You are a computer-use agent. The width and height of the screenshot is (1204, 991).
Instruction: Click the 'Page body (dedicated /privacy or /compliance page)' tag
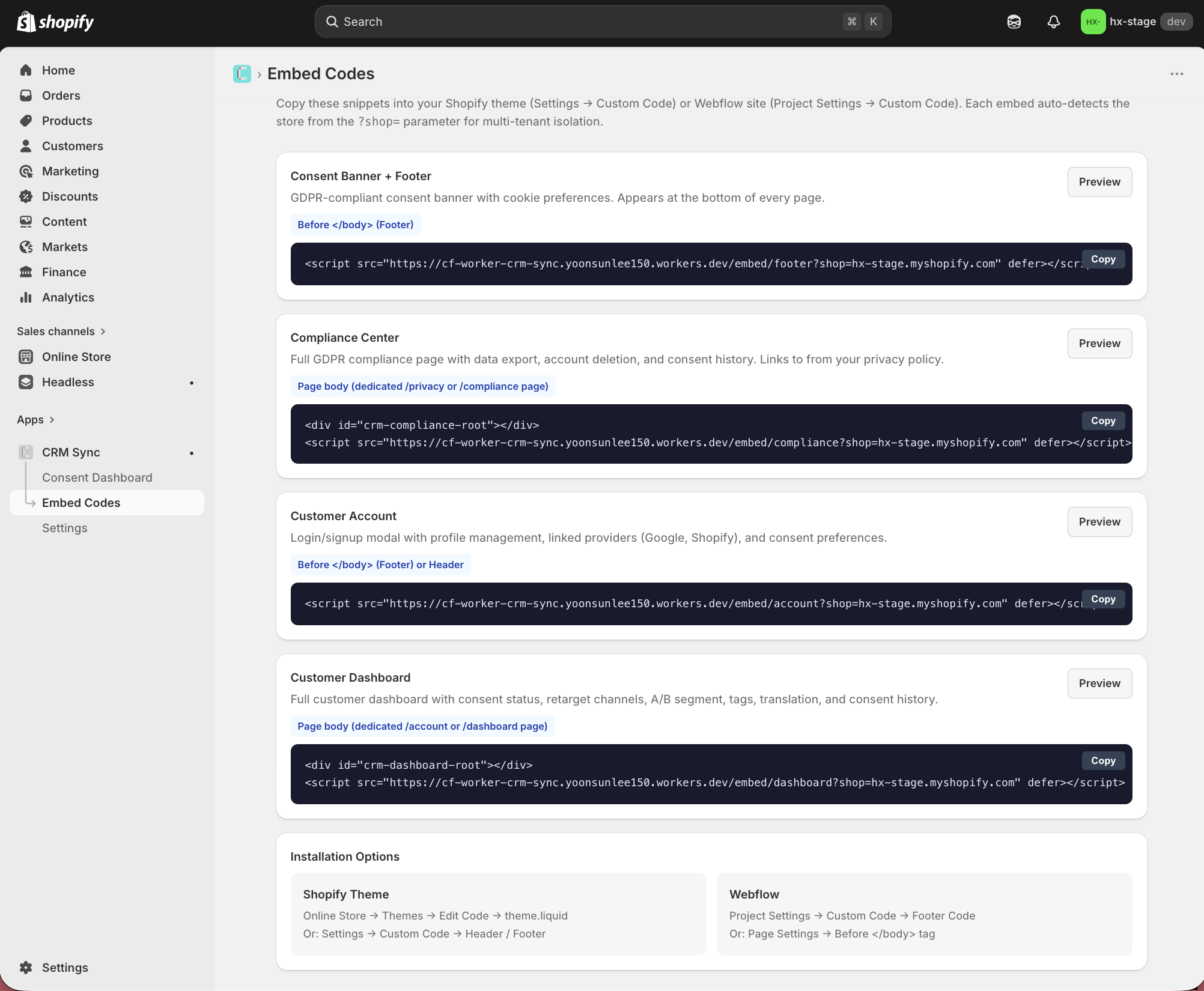click(423, 386)
